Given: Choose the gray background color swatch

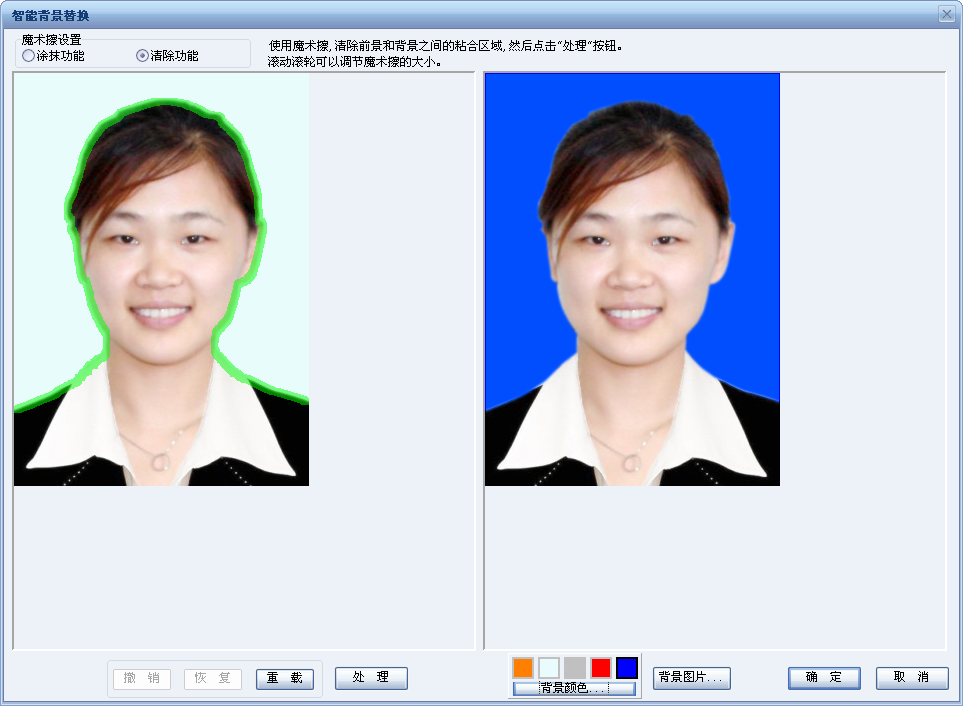Looking at the screenshot, I should pyautogui.click(x=575, y=667).
